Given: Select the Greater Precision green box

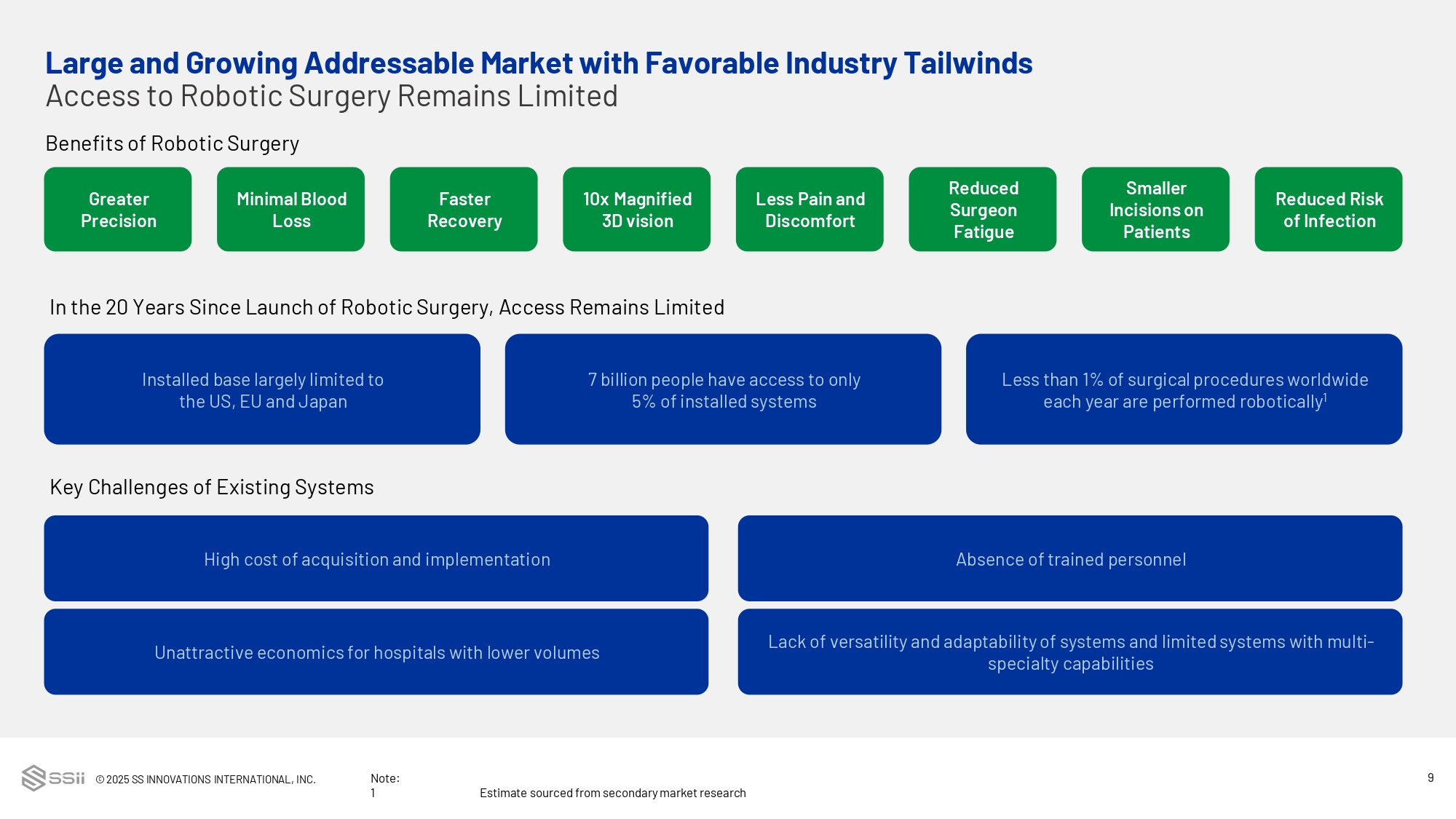Looking at the screenshot, I should click(118, 210).
